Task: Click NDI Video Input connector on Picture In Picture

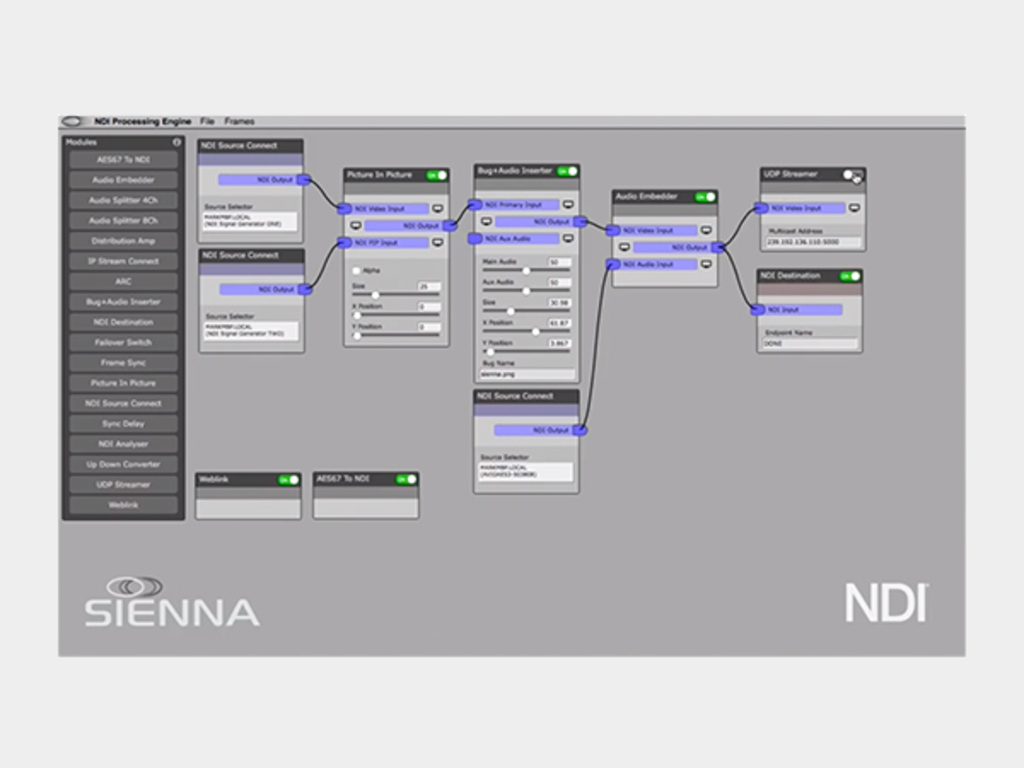Action: coord(344,209)
